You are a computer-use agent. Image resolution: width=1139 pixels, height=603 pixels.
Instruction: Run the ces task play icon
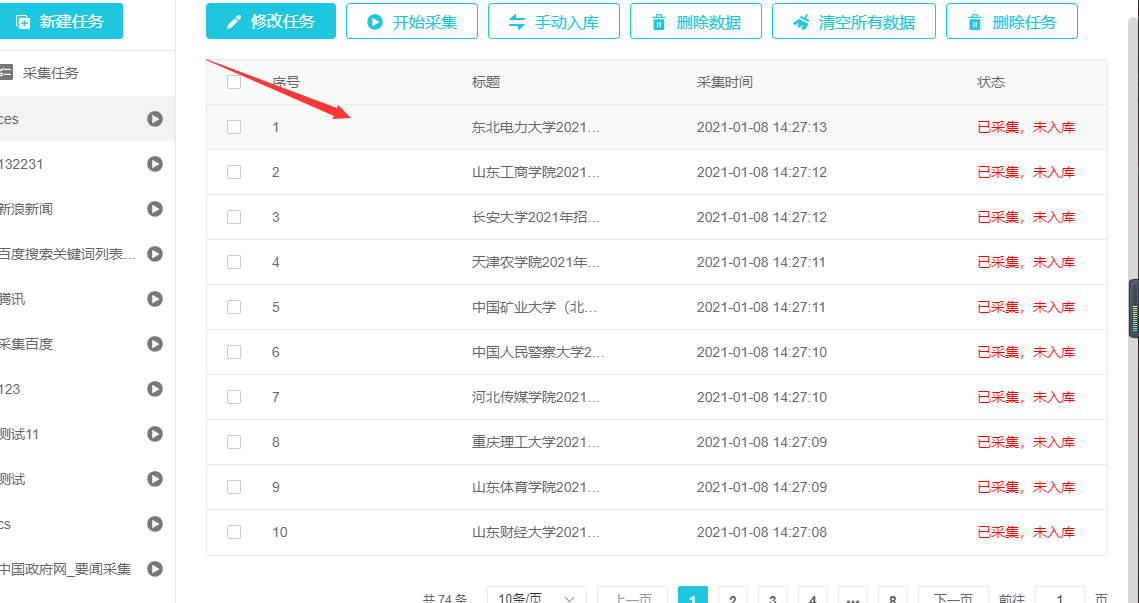(155, 118)
